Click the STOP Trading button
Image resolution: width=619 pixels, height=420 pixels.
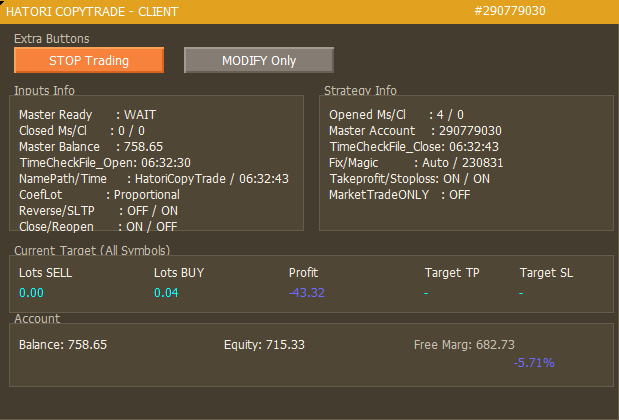pyautogui.click(x=89, y=60)
